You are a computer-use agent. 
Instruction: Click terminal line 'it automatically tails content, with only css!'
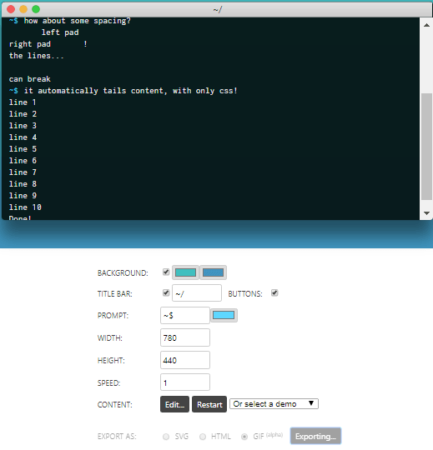130,91
